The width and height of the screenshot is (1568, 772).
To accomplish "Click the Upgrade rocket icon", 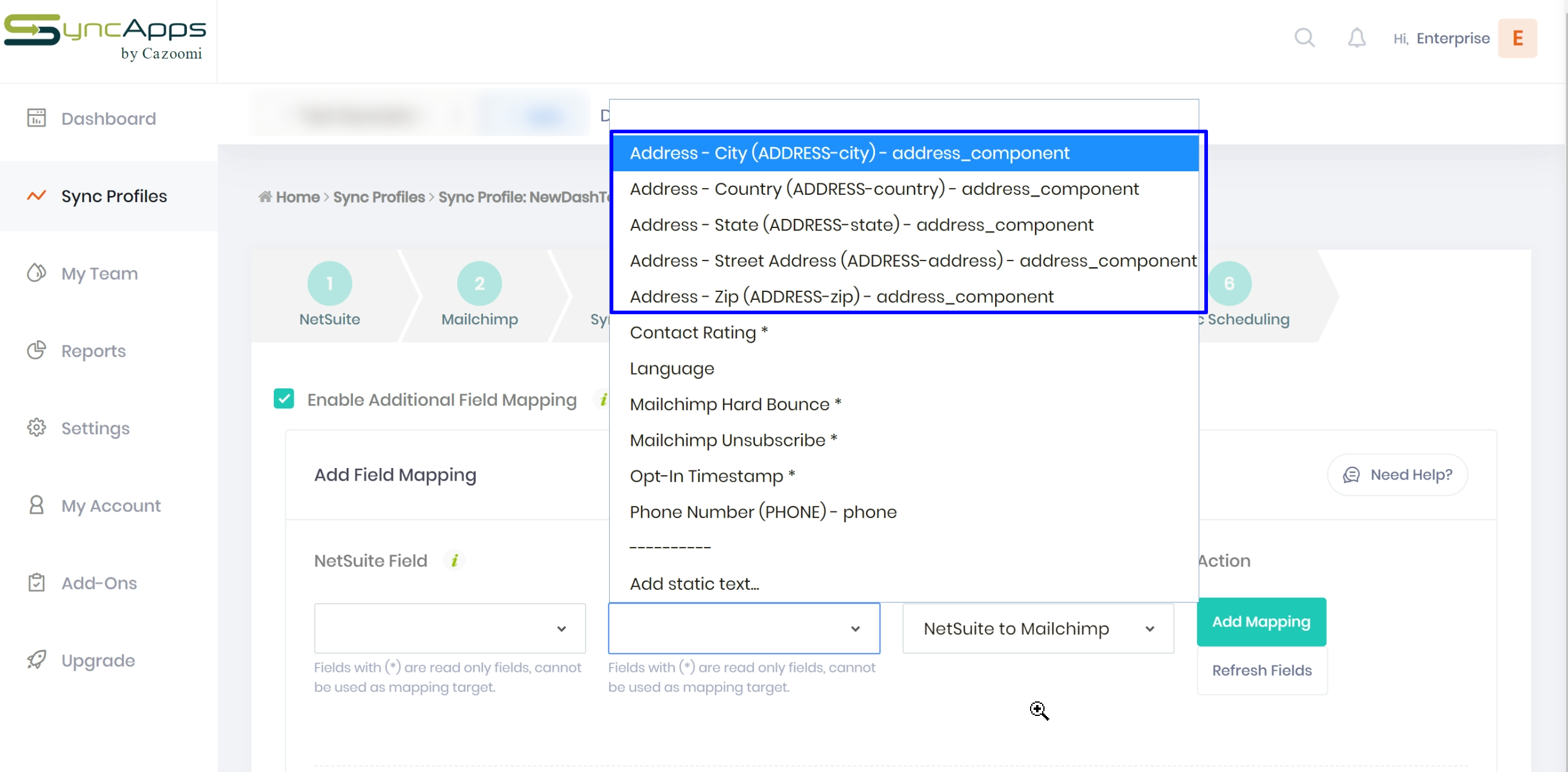I will click(x=37, y=659).
